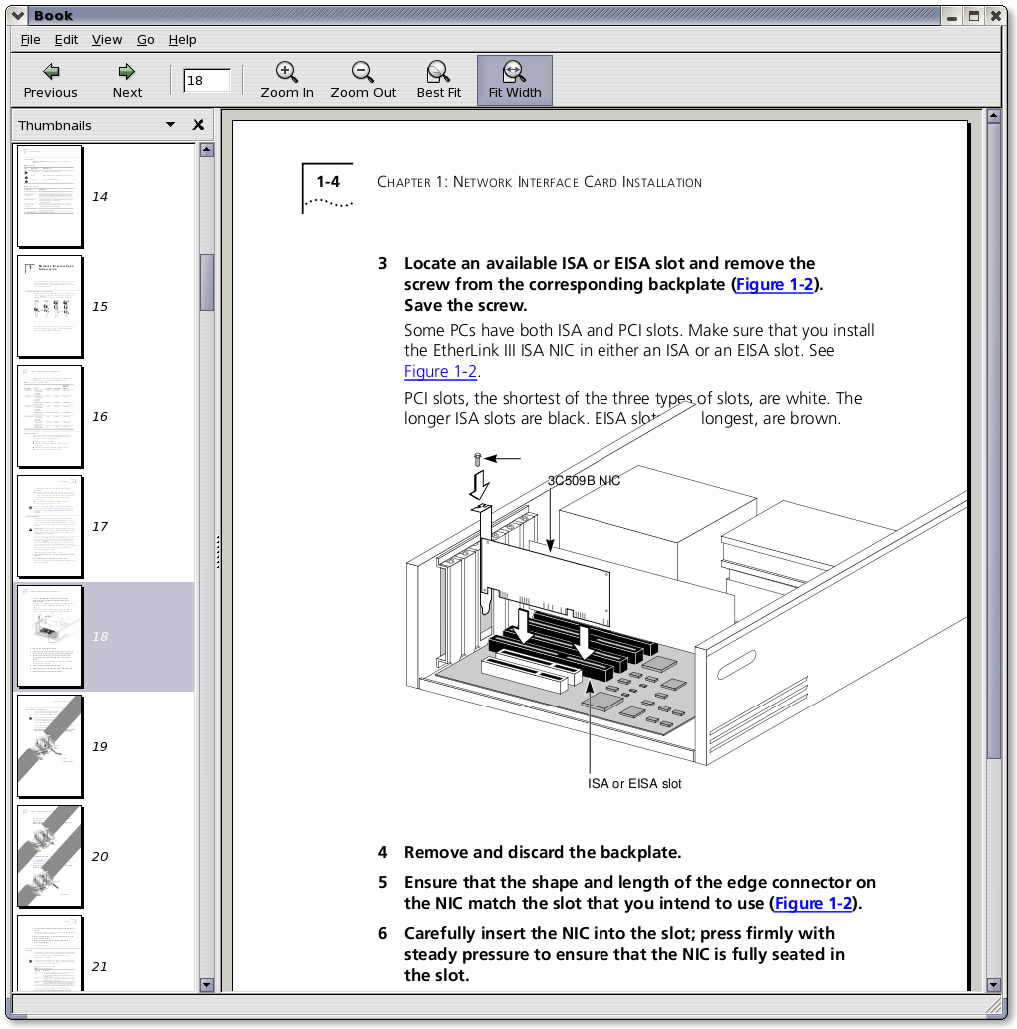Image resolution: width=1017 pixels, height=1029 pixels.
Task: Toggle the Fit Width button
Action: click(514, 72)
